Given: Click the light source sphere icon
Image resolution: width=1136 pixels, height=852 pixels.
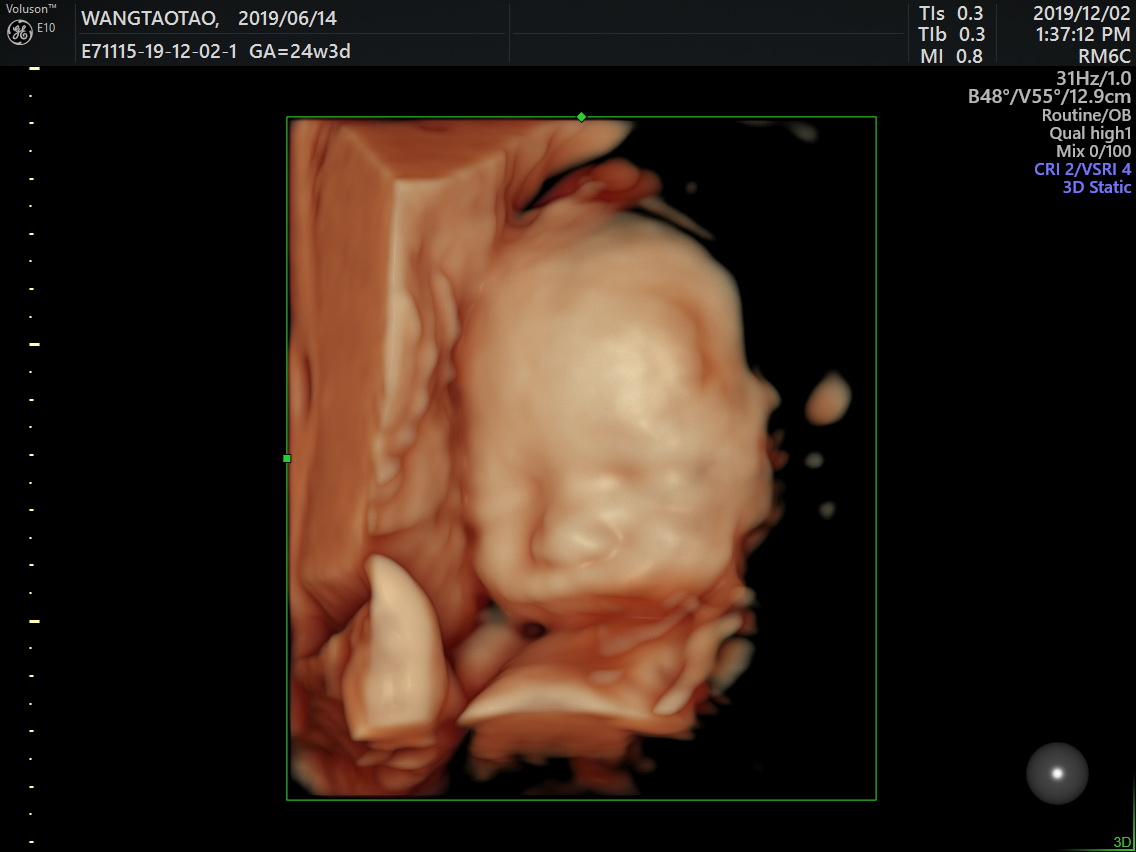Looking at the screenshot, I should (x=1057, y=773).
